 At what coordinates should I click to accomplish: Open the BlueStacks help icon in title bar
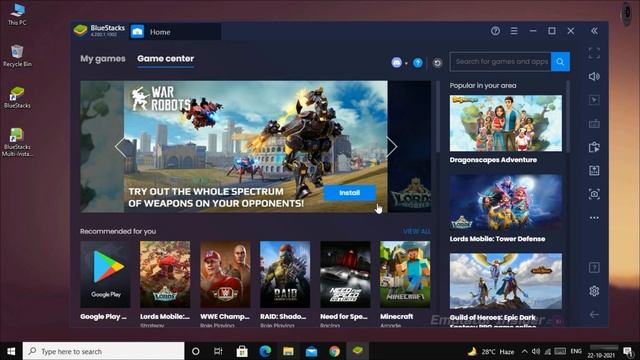tap(495, 31)
